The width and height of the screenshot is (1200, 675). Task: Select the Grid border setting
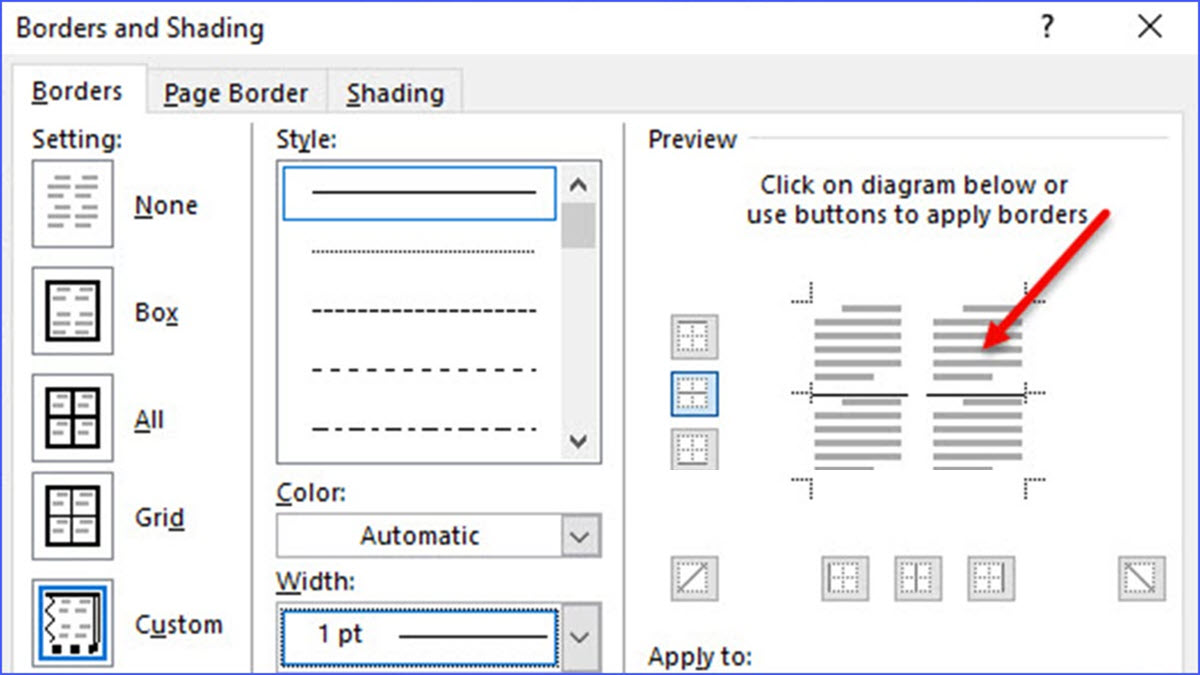[x=72, y=516]
